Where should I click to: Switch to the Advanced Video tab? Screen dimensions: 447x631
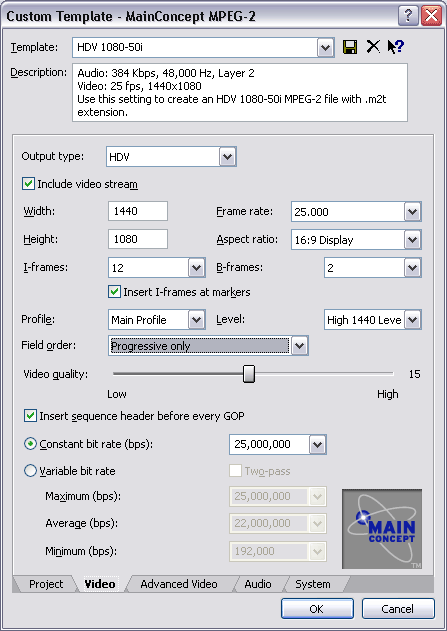coord(179,584)
